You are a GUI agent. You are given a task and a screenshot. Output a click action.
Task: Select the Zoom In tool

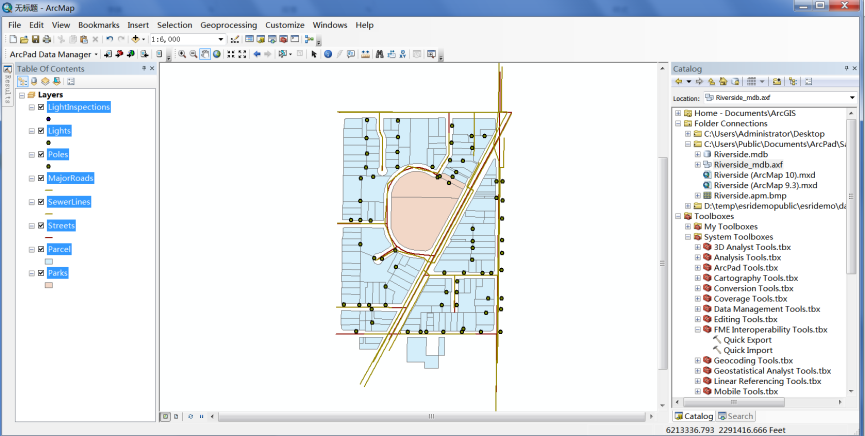pos(182,54)
